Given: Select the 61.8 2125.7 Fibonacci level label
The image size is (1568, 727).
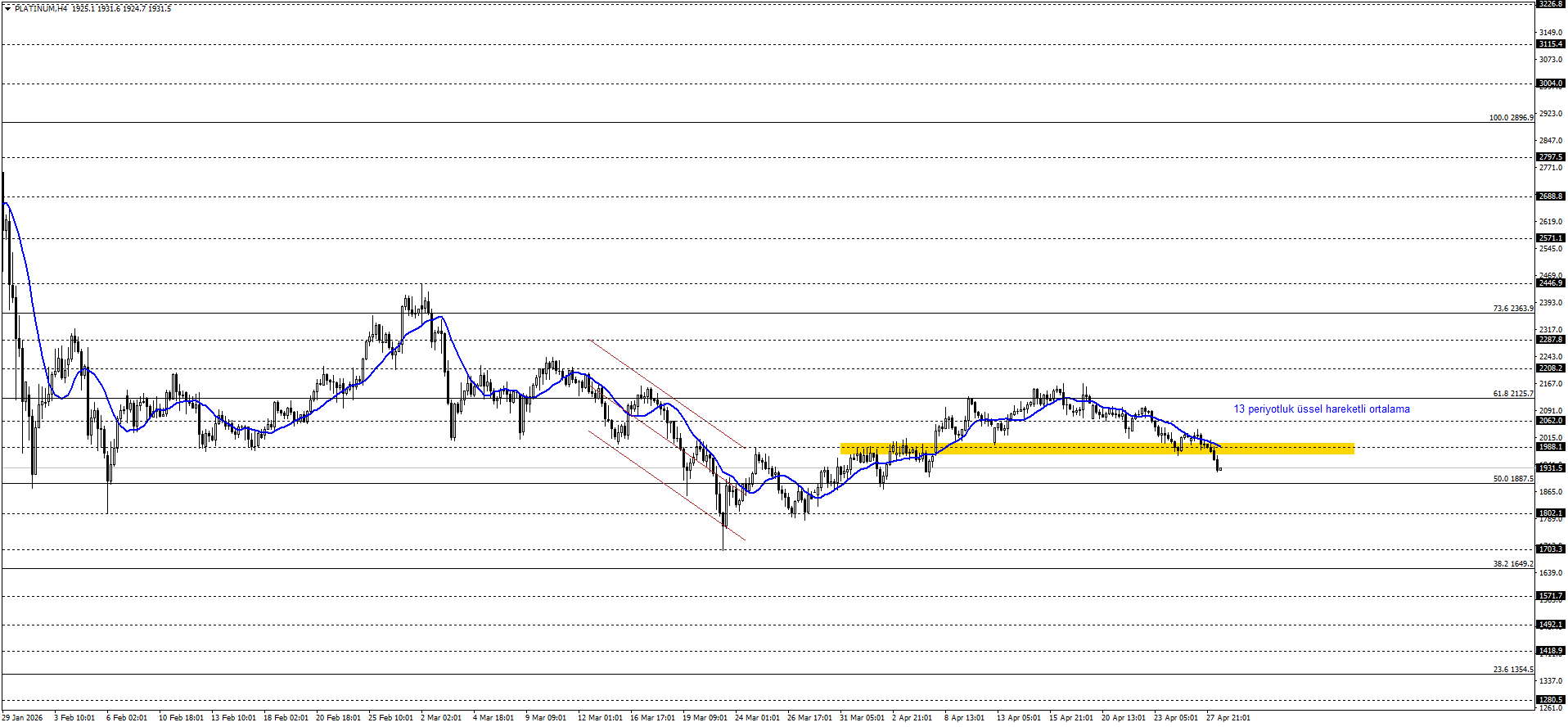Looking at the screenshot, I should click(x=1512, y=394).
